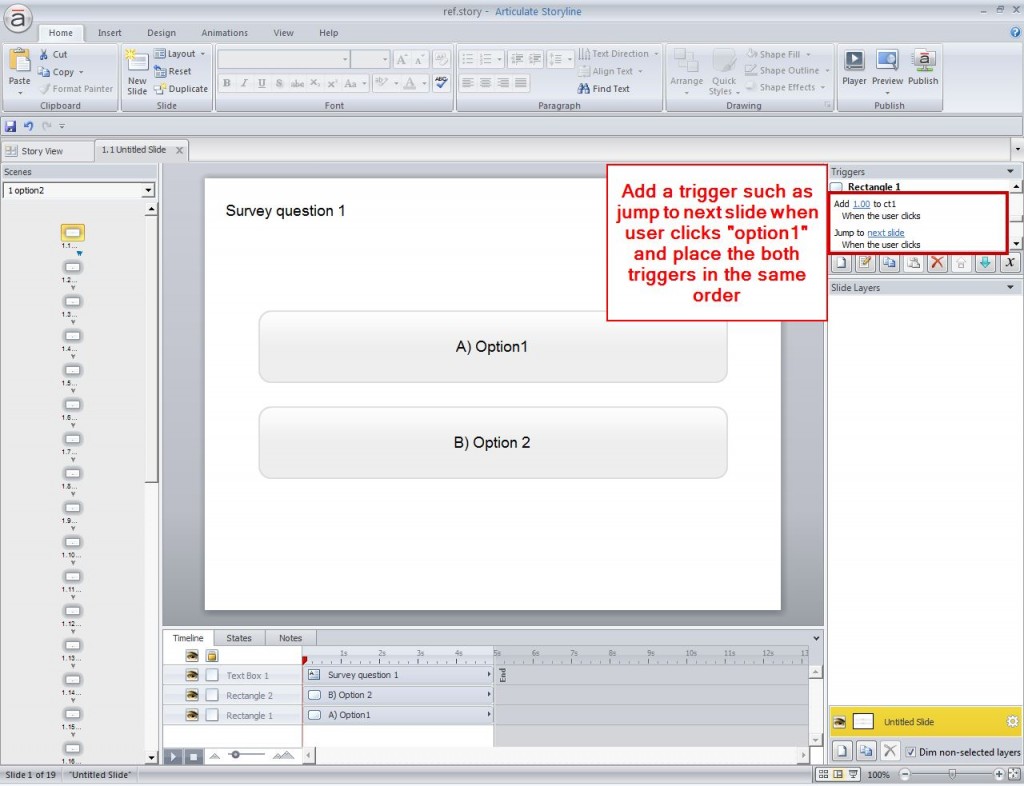Click the Undo arrow
The height and width of the screenshot is (786, 1024).
[28, 126]
